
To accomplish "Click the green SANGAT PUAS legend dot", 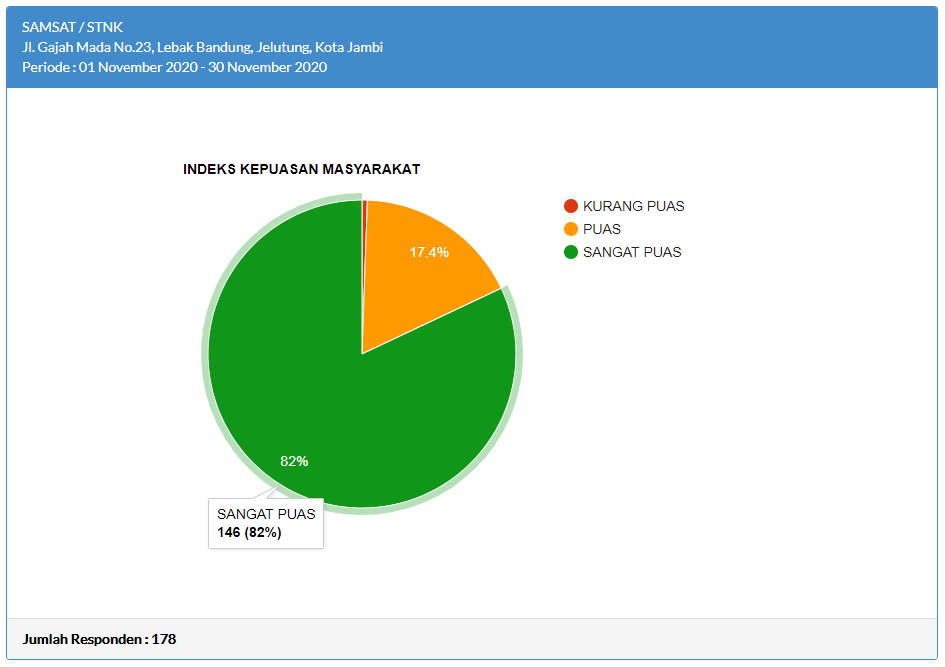I will pyautogui.click(x=571, y=252).
